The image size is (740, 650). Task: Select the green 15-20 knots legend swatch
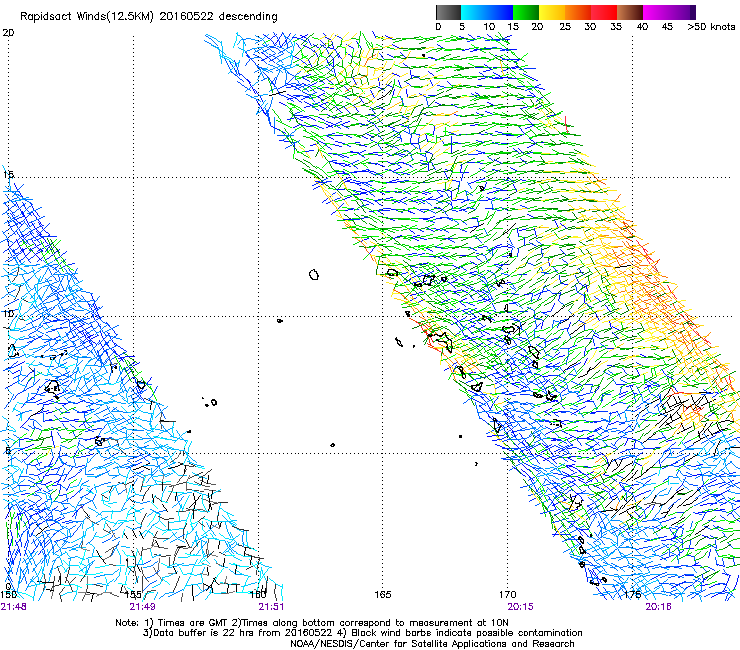point(526,12)
